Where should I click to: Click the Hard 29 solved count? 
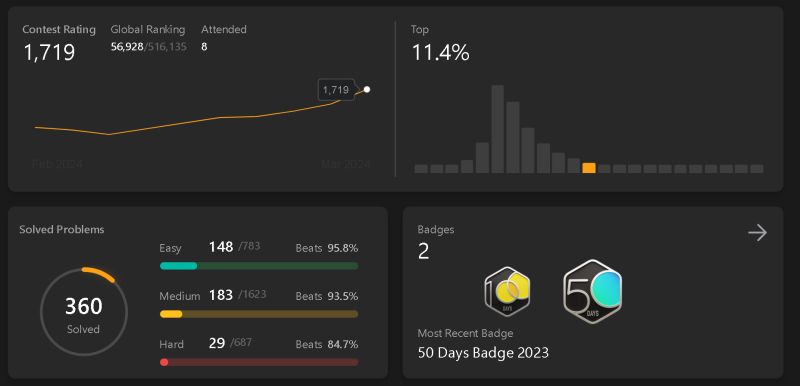click(x=217, y=343)
